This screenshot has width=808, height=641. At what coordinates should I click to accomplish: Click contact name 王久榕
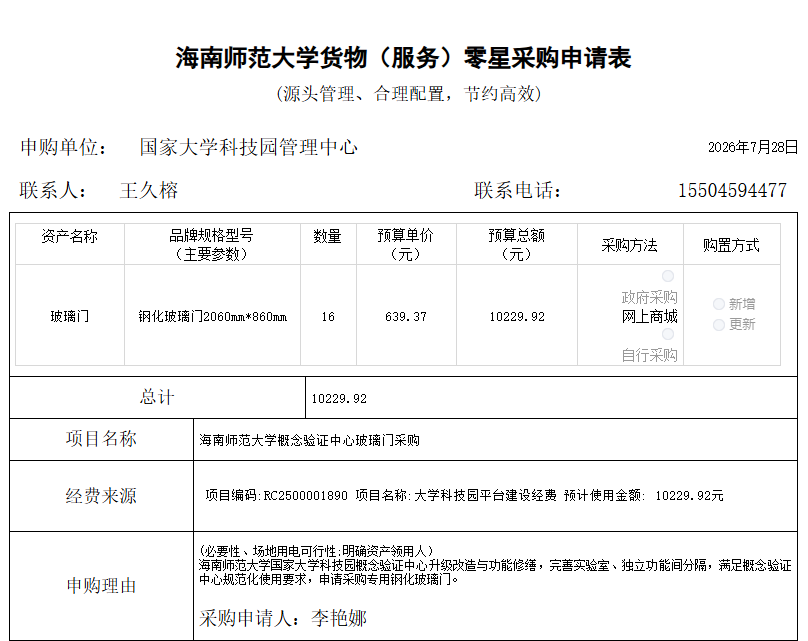[149, 191]
